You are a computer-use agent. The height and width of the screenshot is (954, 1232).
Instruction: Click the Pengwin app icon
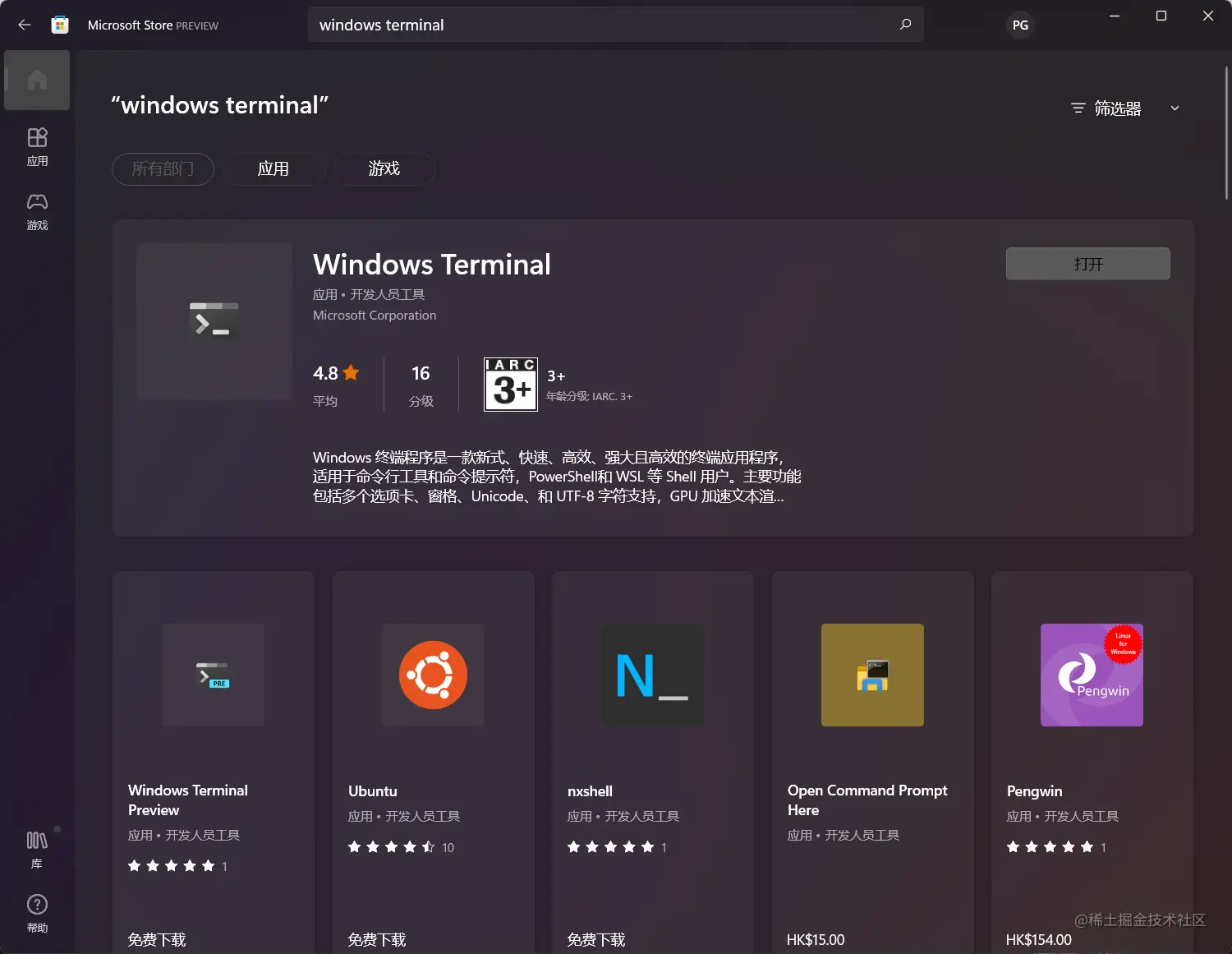[1092, 675]
